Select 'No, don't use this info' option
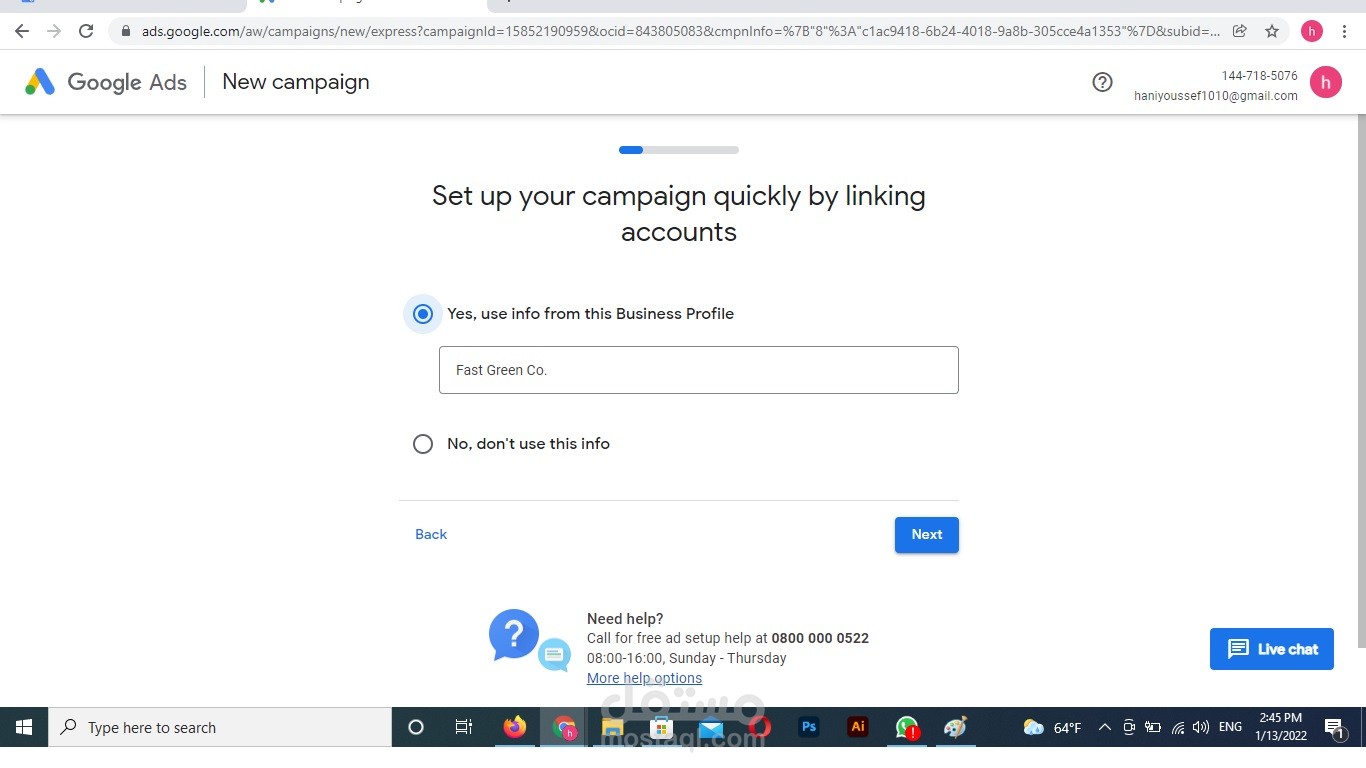Viewport: 1366px width, 768px height. (x=423, y=444)
